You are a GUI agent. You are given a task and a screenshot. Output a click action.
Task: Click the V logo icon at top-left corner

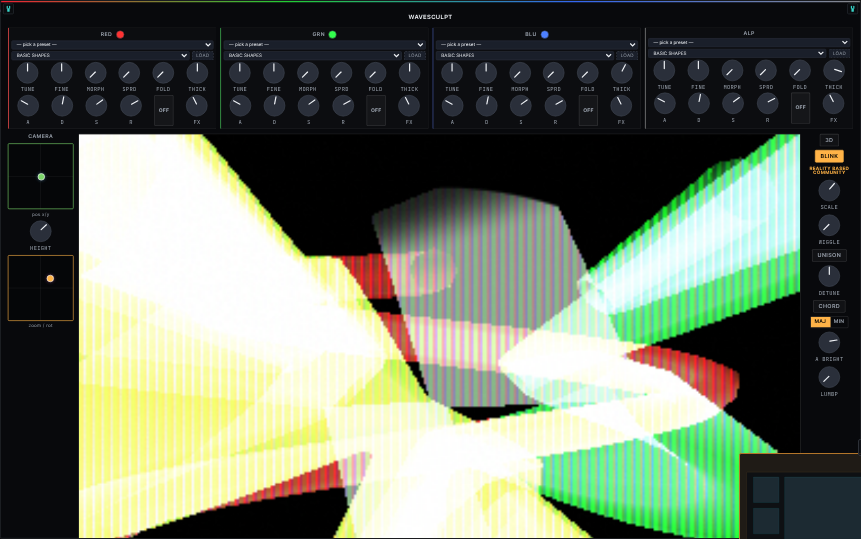pos(8,9)
